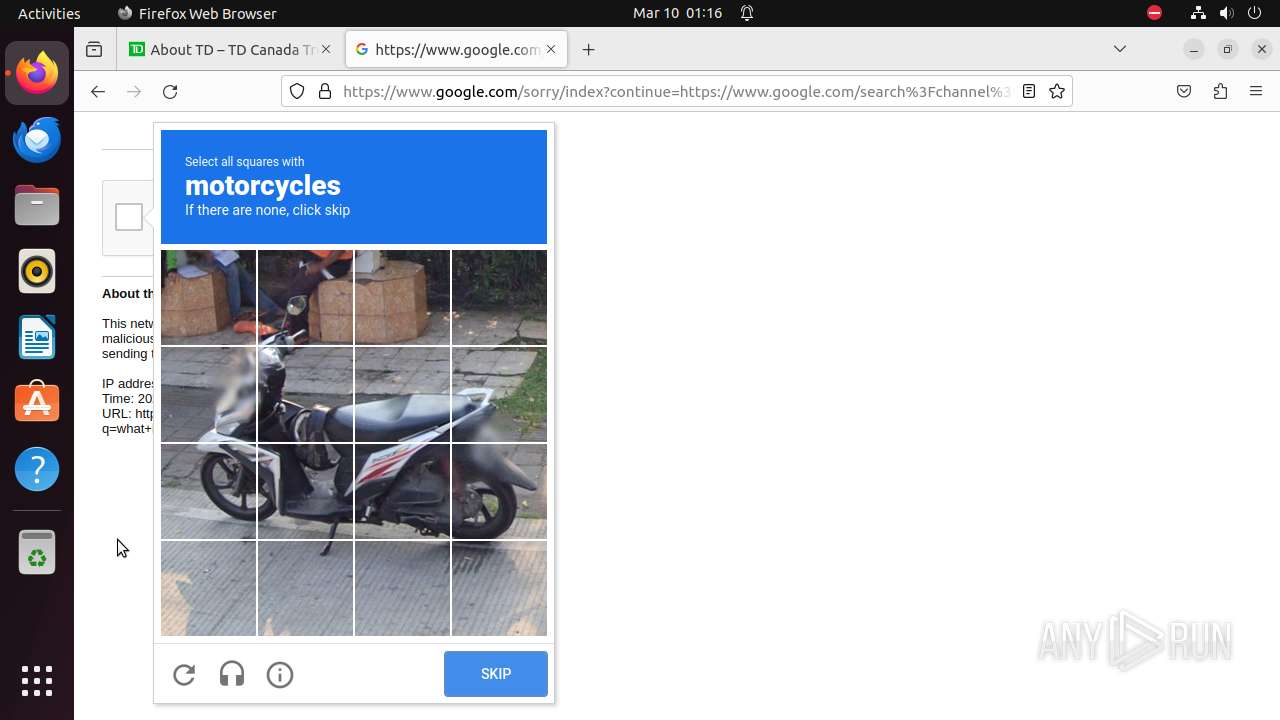Maximize the Firefox window
Image resolution: width=1280 pixels, height=720 pixels.
[1227, 49]
